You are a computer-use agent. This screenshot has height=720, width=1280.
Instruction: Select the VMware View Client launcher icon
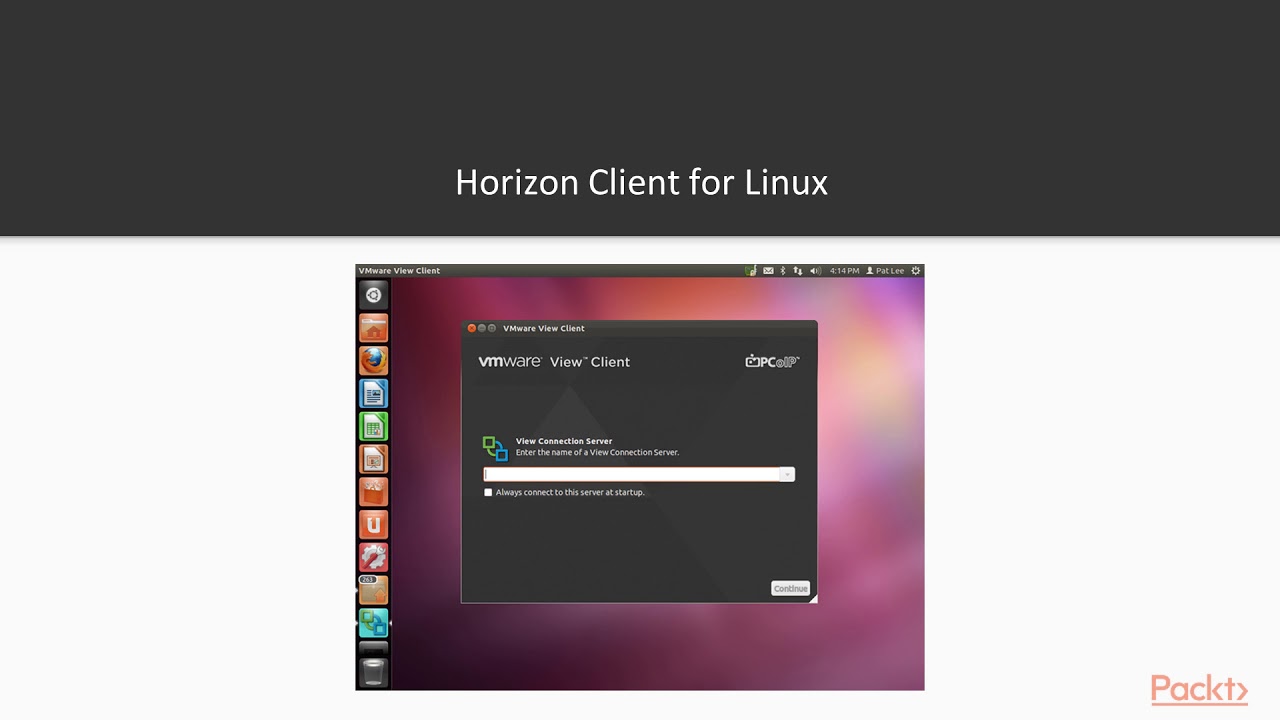[373, 623]
